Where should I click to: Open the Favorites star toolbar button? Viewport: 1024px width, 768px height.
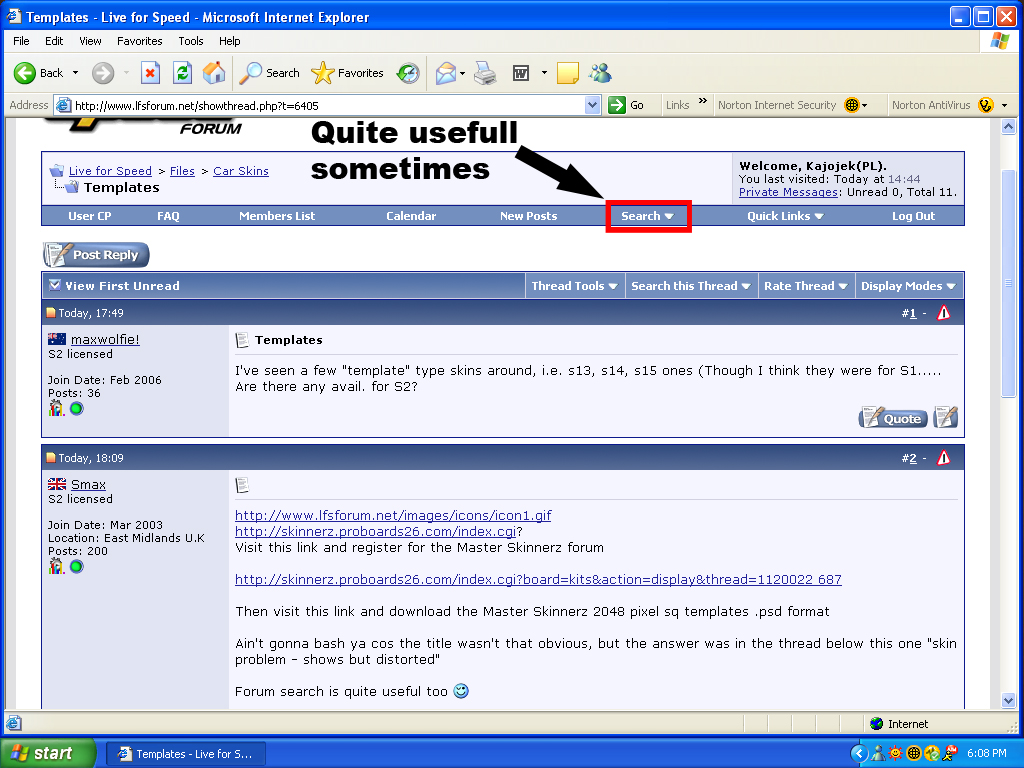(347, 73)
